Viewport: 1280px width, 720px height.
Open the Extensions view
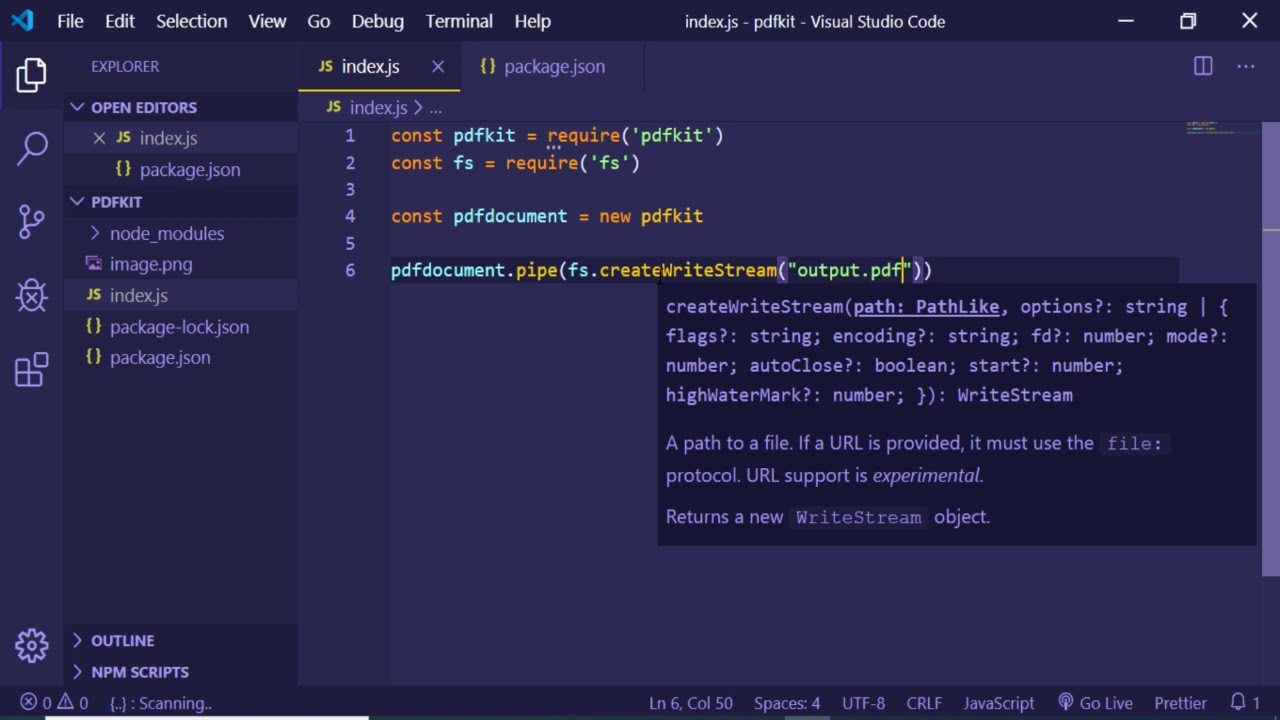pos(32,369)
